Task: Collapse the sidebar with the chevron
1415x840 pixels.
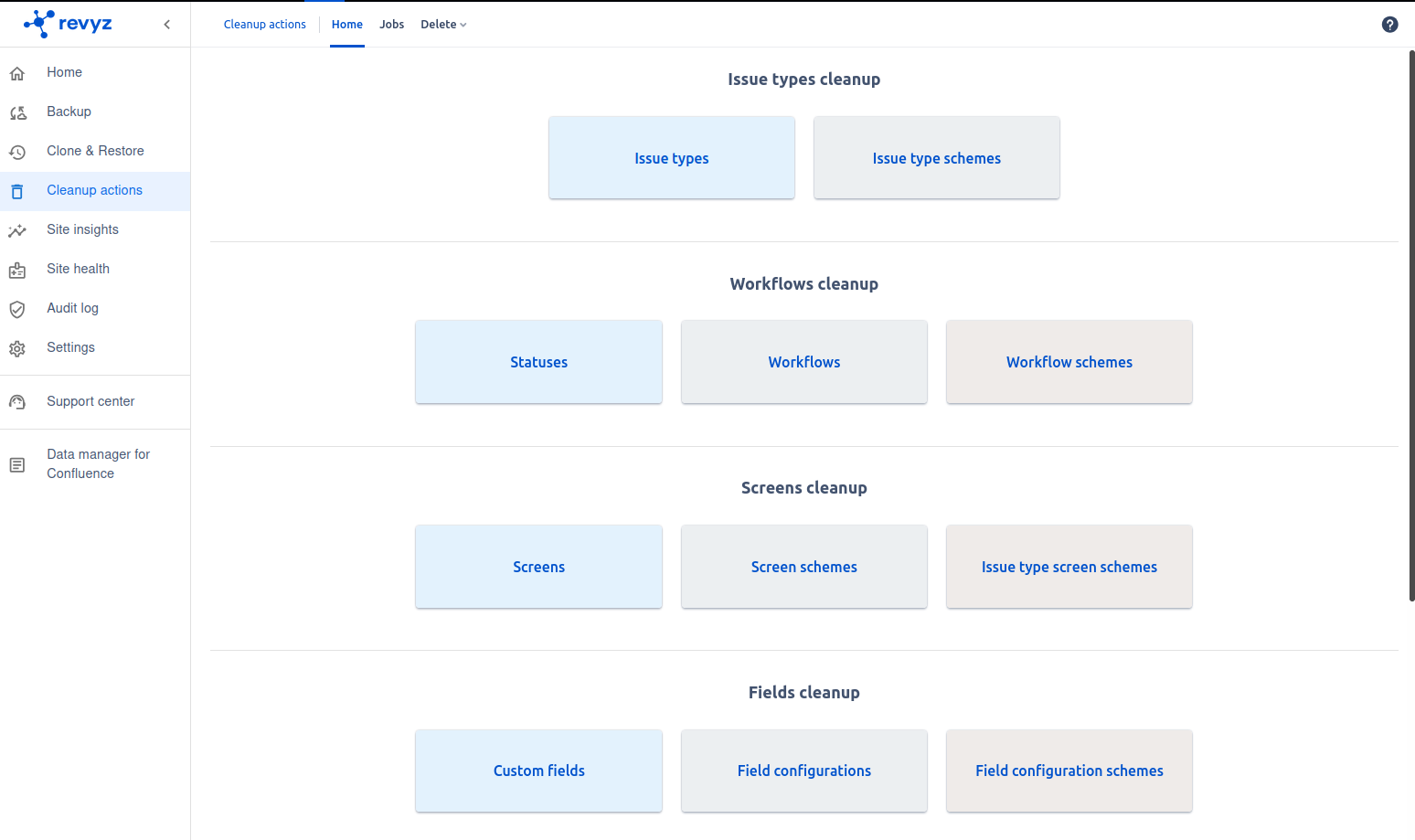Action: pos(166,25)
